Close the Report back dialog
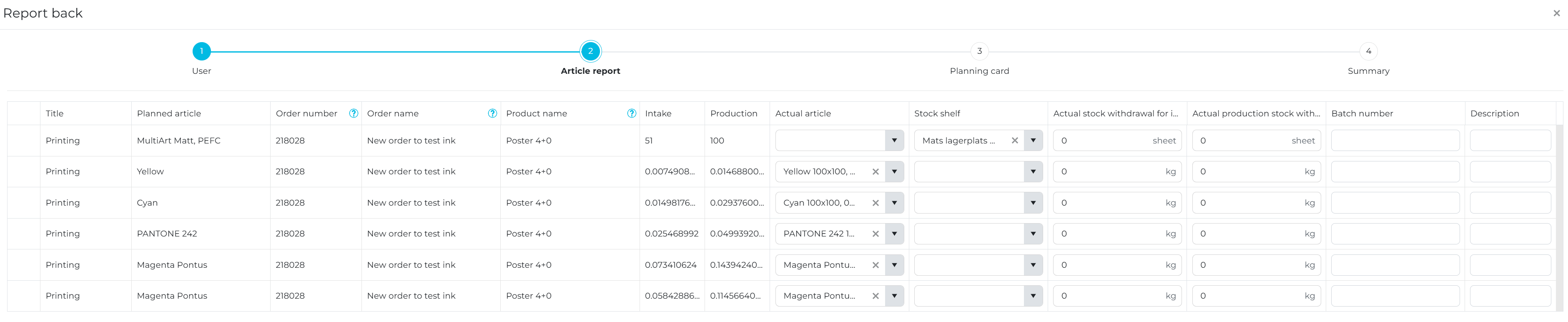Screen dimensions: 1568x322 pyautogui.click(x=1556, y=13)
